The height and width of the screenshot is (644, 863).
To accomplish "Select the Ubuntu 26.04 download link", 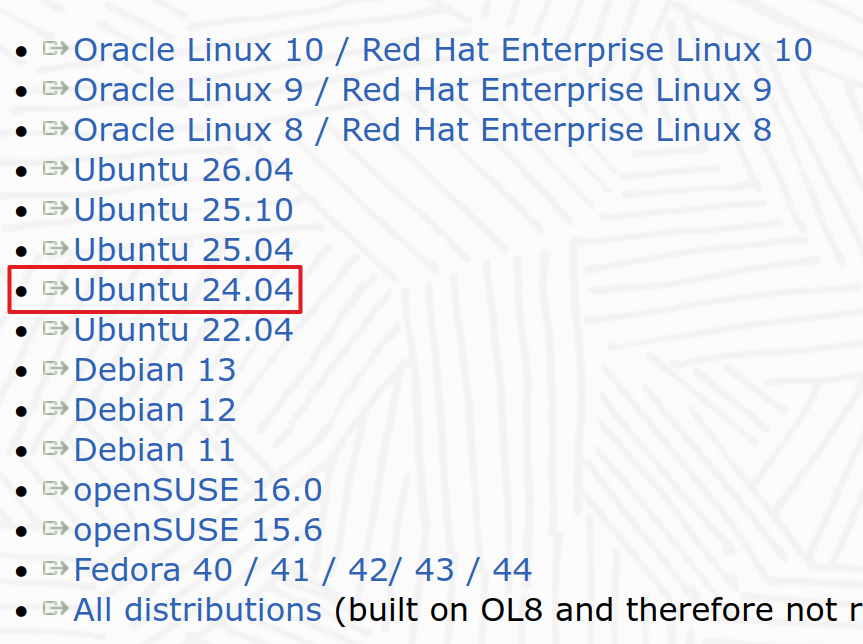I will (183, 170).
